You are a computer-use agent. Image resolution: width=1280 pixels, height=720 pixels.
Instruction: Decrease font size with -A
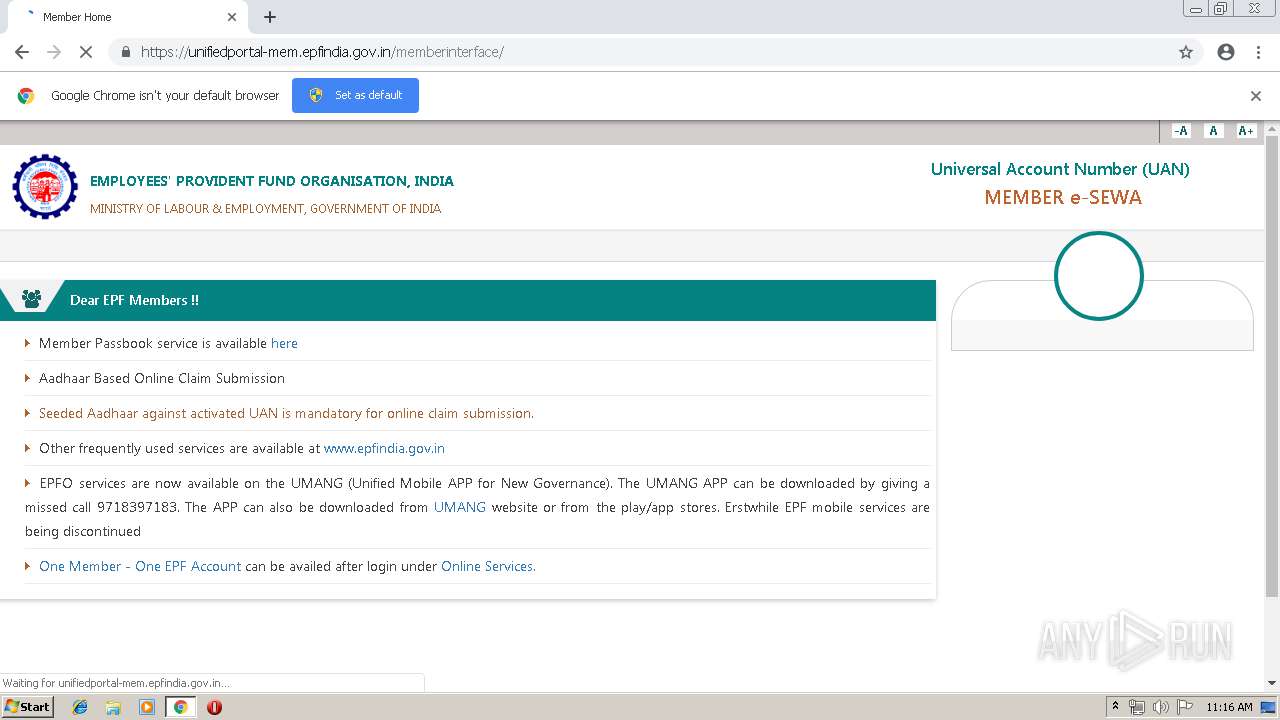pos(1181,131)
